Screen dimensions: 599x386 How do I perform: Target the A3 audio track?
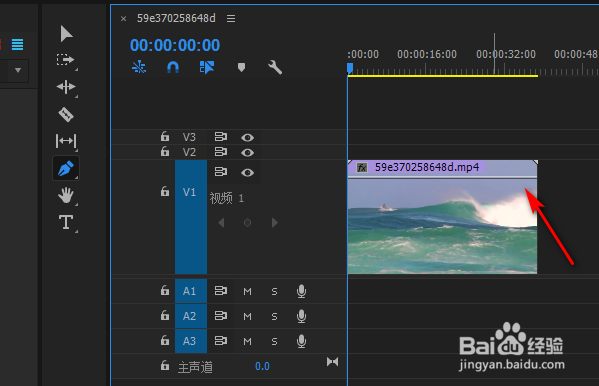click(191, 341)
